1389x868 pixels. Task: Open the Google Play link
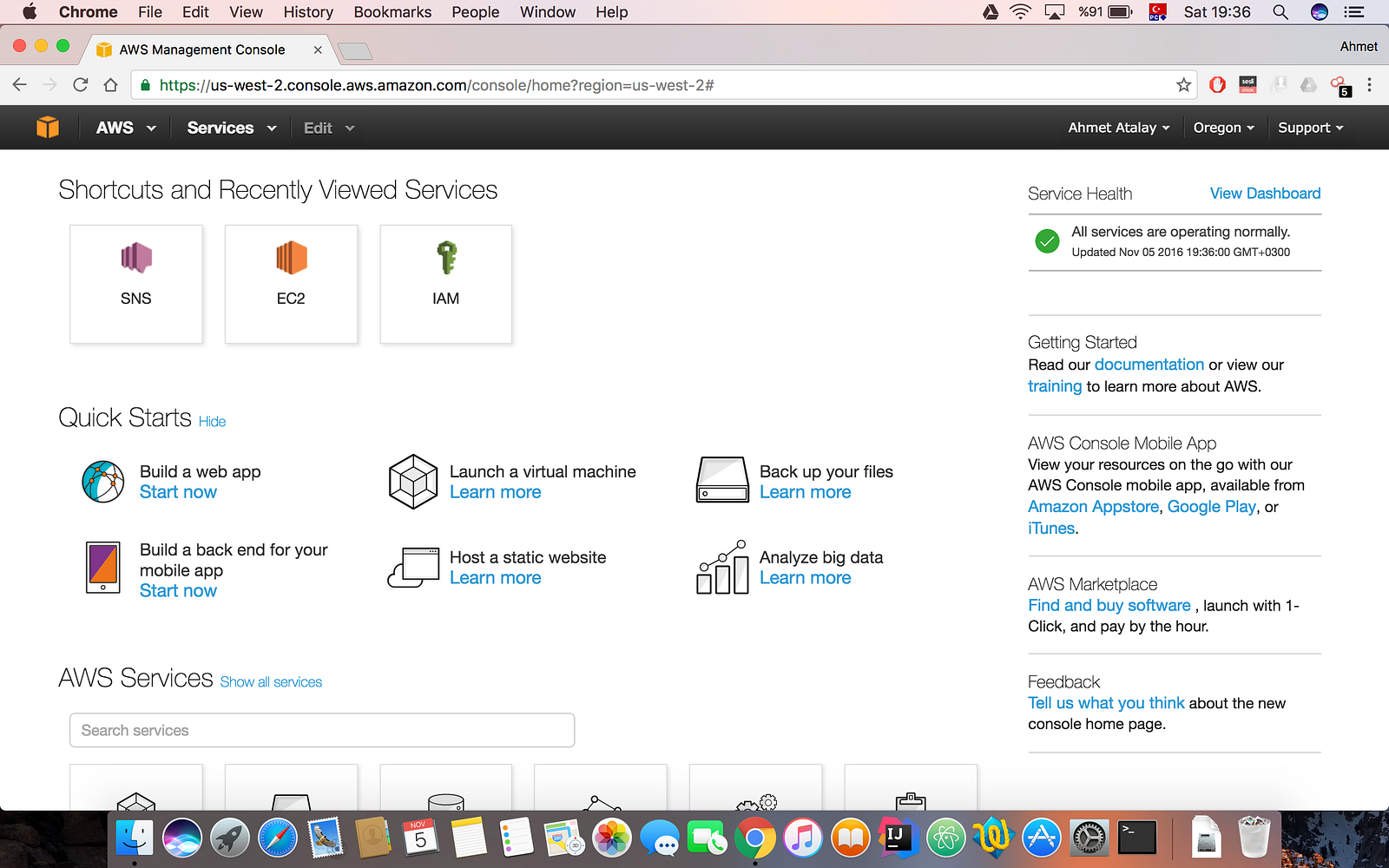(1212, 507)
